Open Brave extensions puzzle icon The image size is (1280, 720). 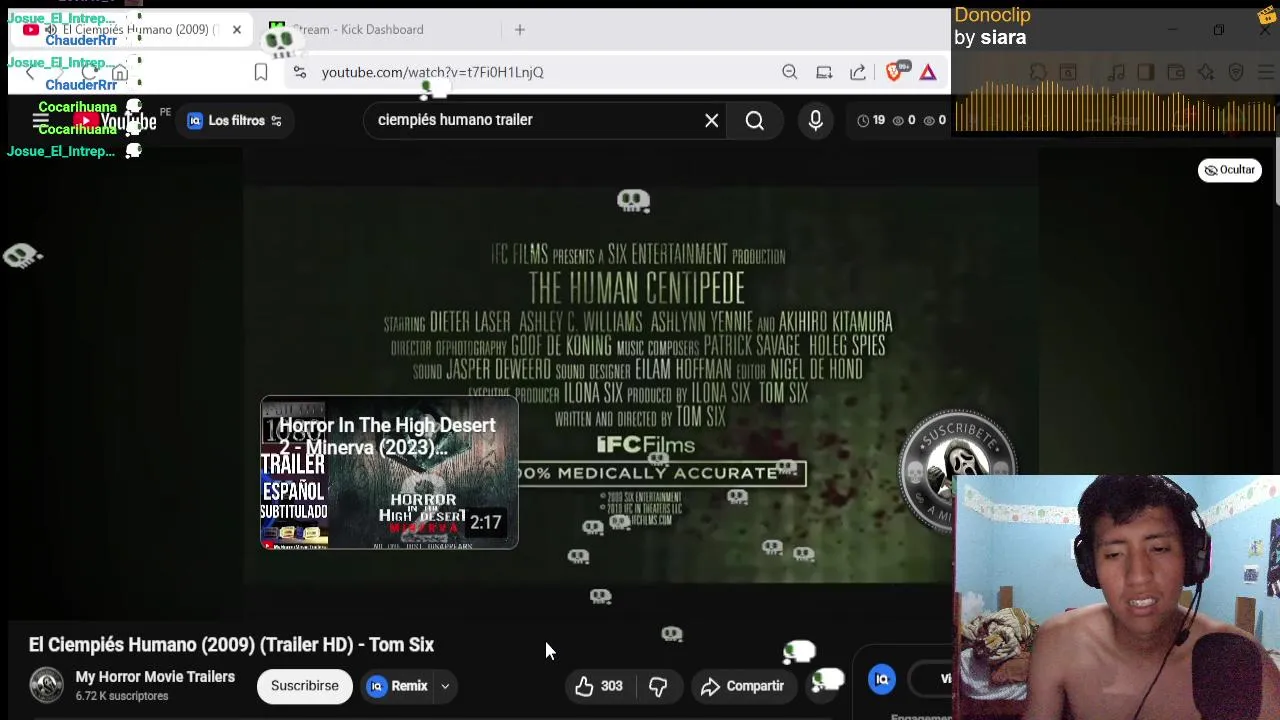[1037, 72]
